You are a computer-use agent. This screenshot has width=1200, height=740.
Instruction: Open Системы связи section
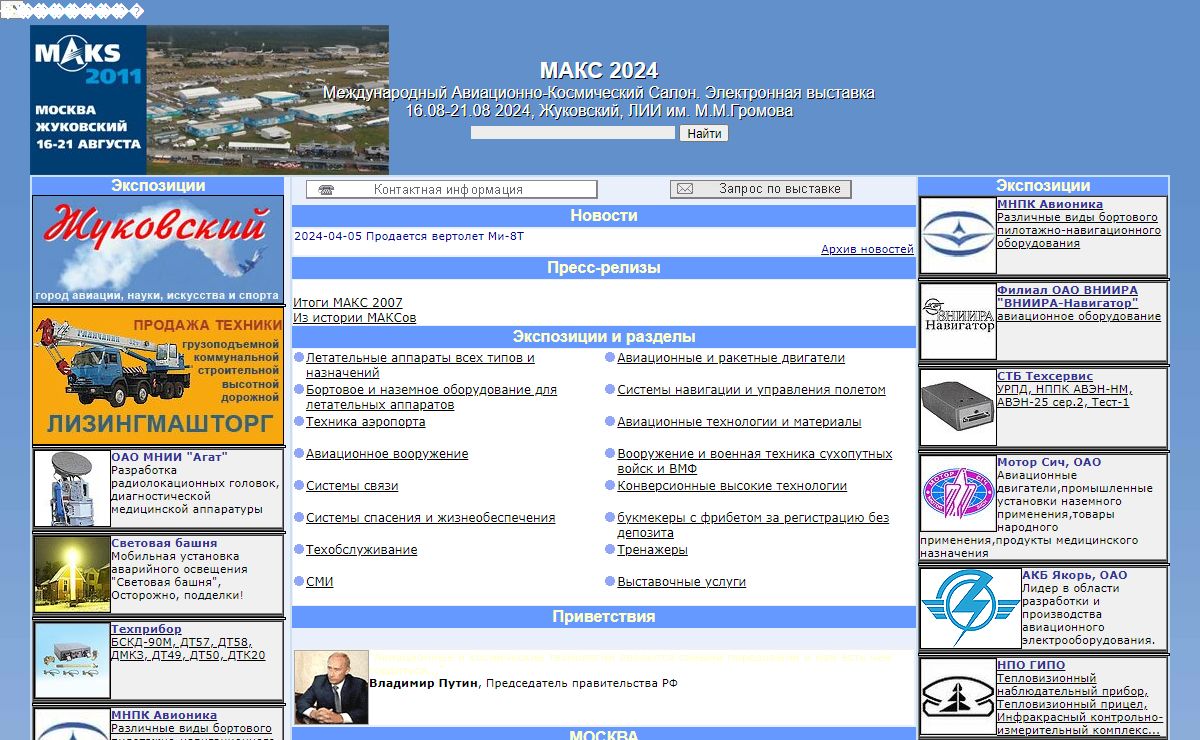point(352,486)
